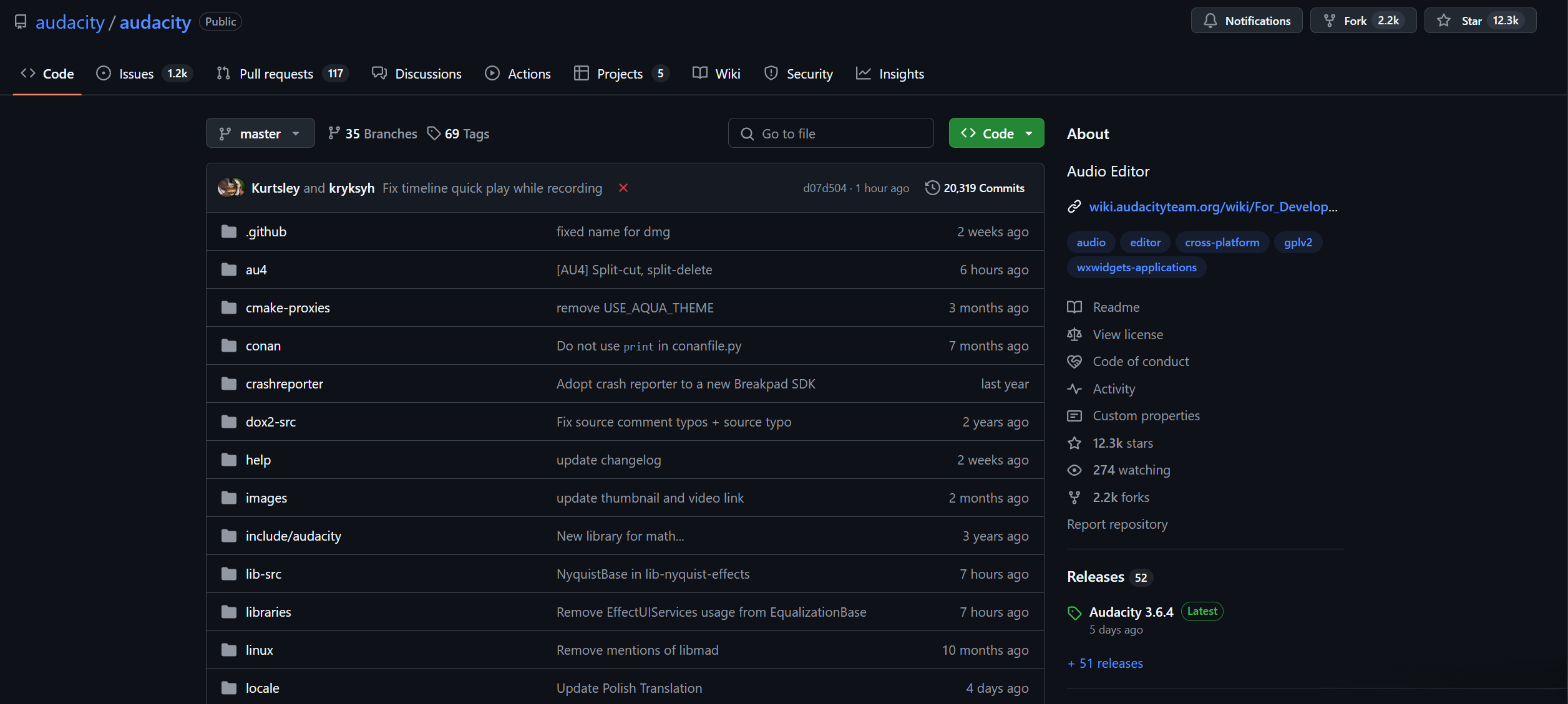Click the cross-platform topic tag
This screenshot has height=704, width=1568.
[x=1221, y=242]
